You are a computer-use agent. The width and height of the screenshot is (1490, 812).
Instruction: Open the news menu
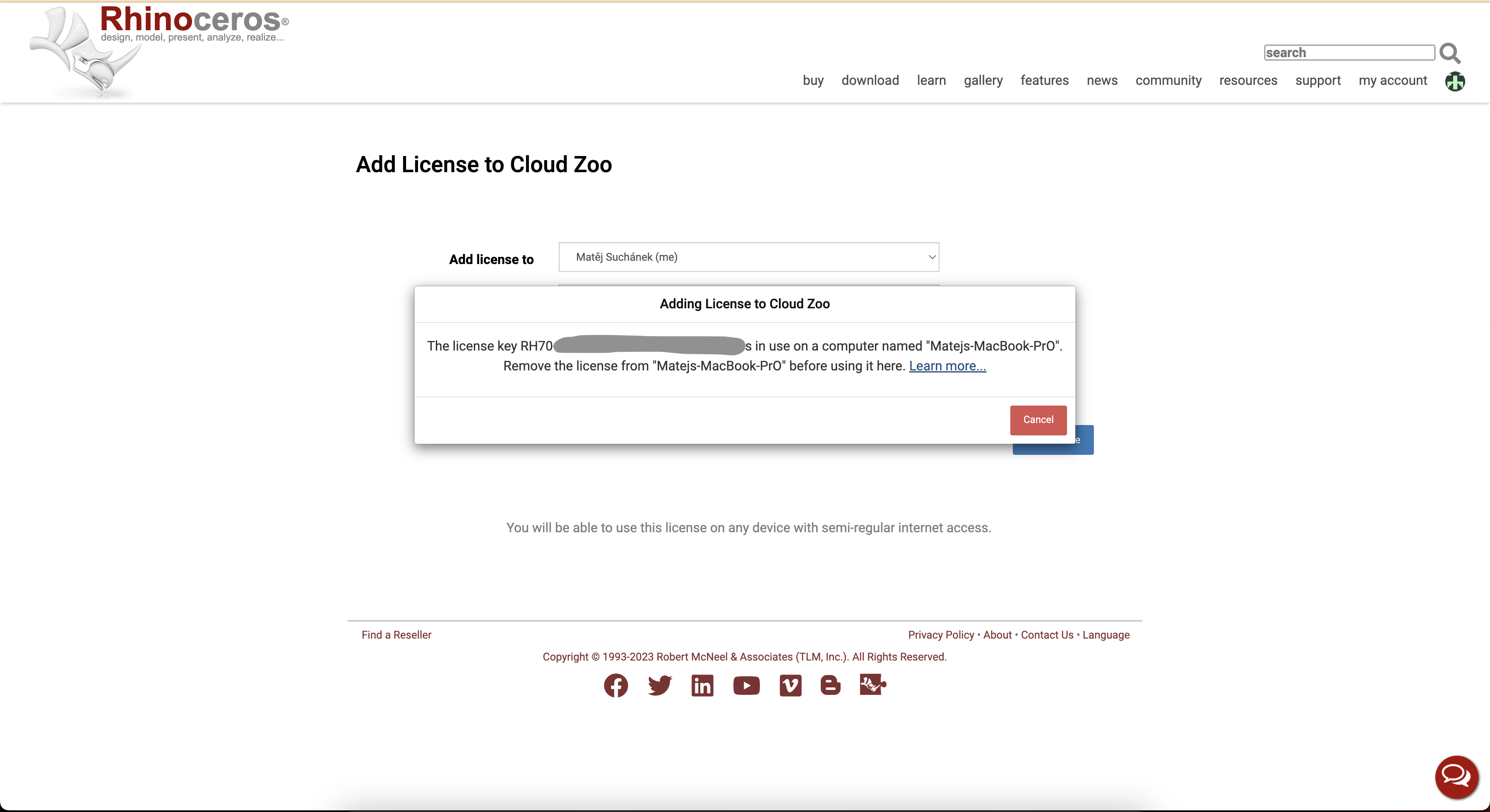tap(1102, 80)
